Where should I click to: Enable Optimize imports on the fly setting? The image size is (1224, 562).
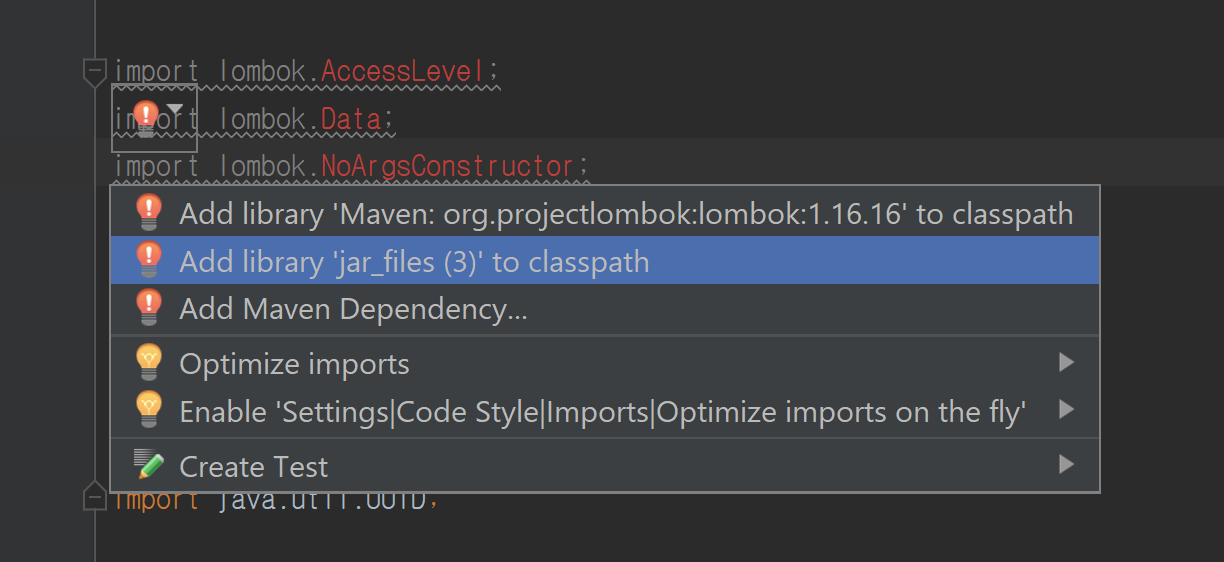602,411
